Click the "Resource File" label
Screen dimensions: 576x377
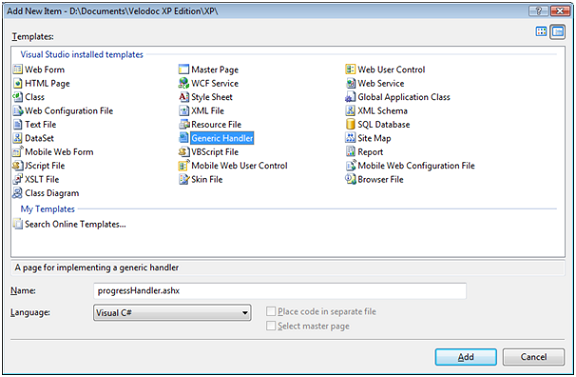216,125
